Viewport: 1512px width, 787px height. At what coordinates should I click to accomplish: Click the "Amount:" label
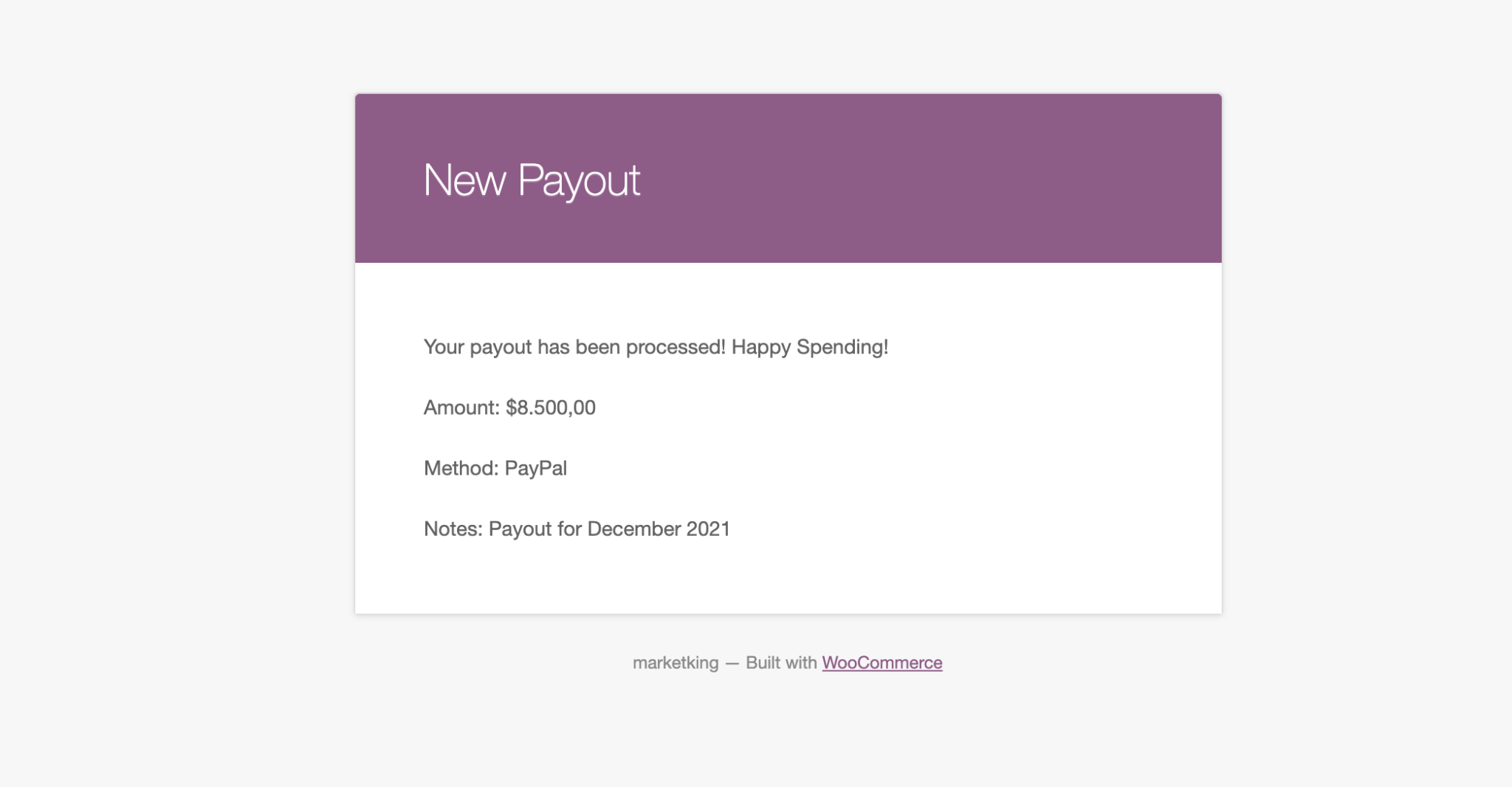pos(461,408)
